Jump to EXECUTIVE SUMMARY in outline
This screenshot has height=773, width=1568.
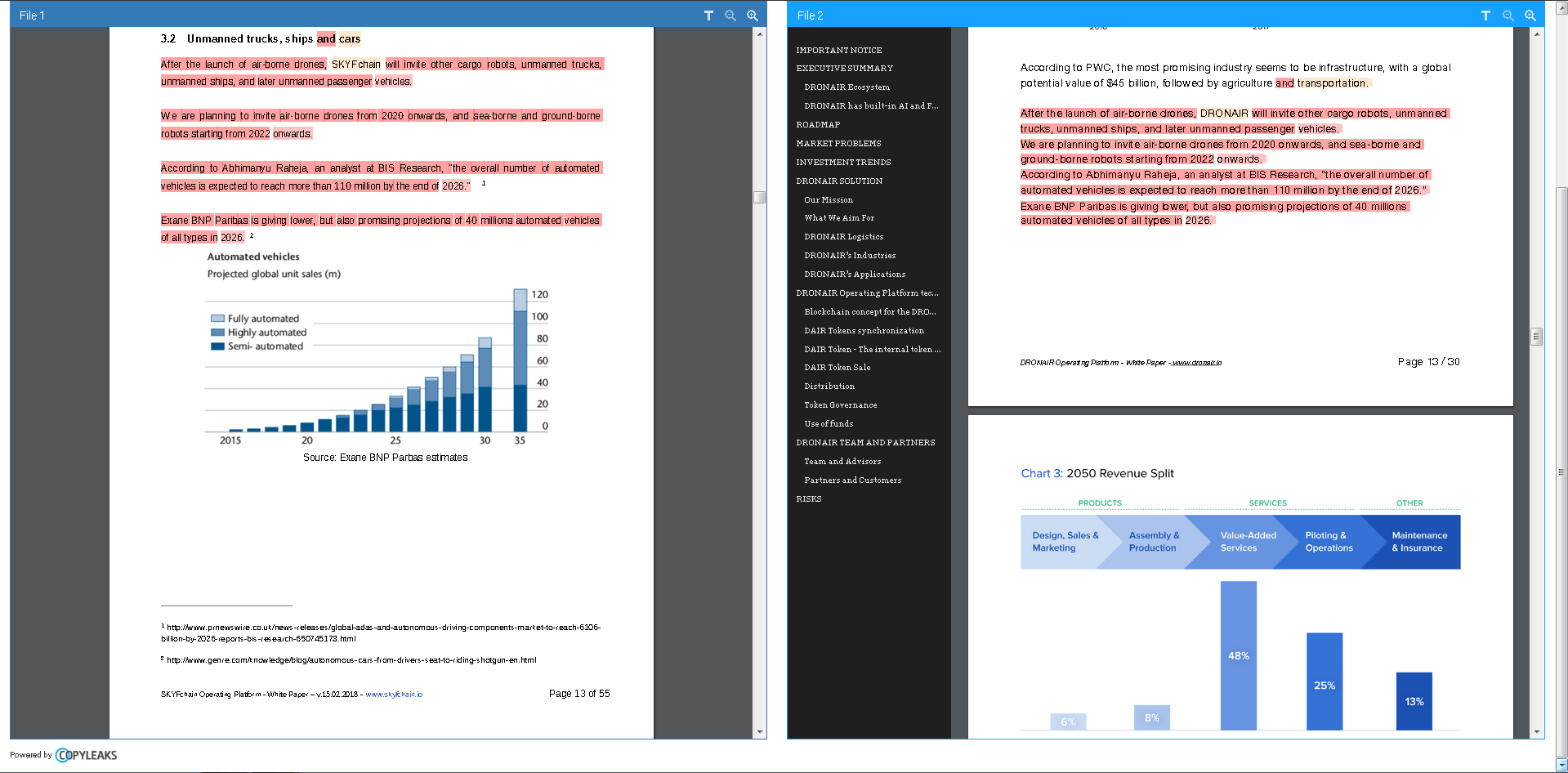tap(845, 69)
